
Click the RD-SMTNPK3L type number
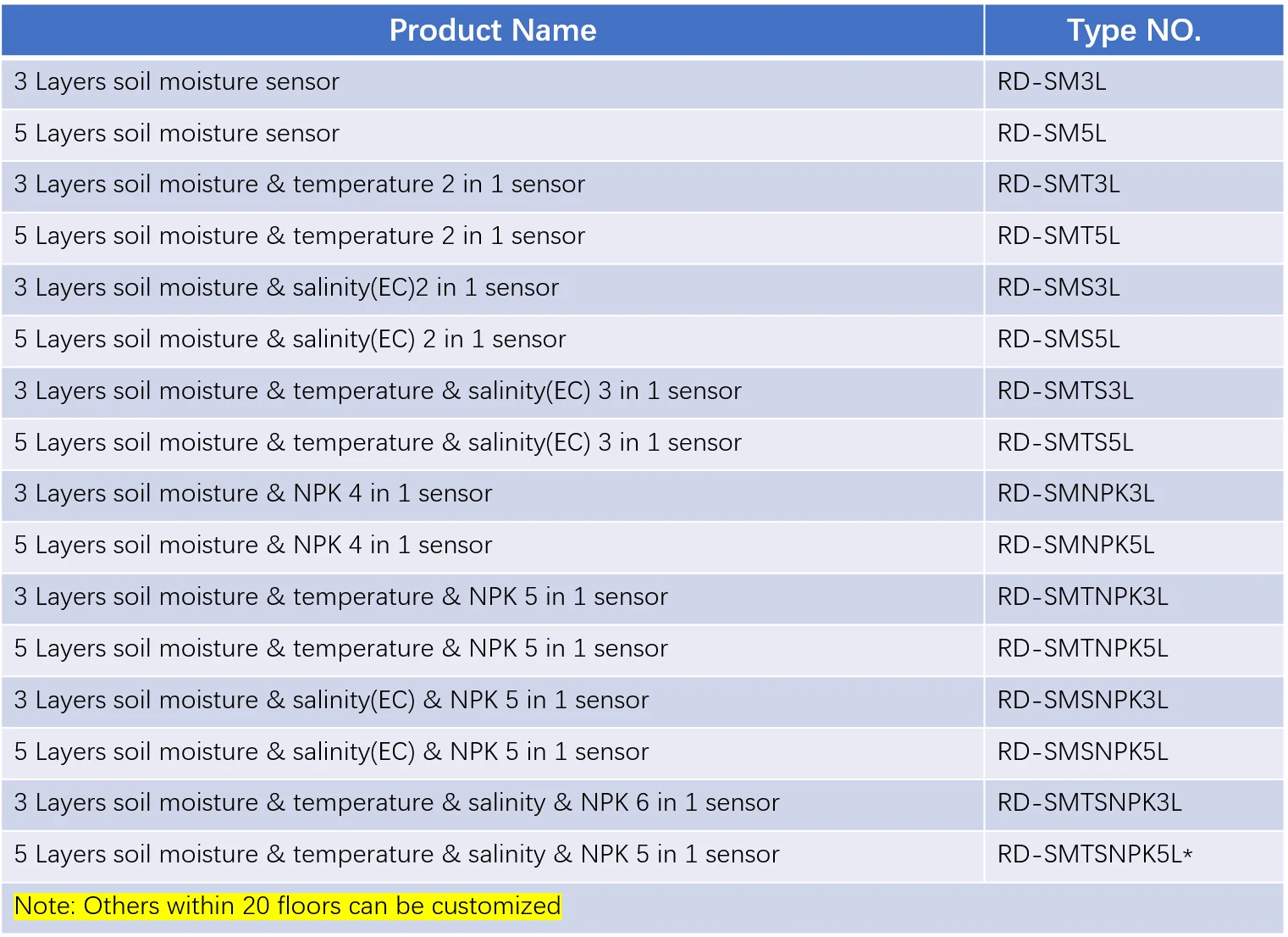point(1082,597)
